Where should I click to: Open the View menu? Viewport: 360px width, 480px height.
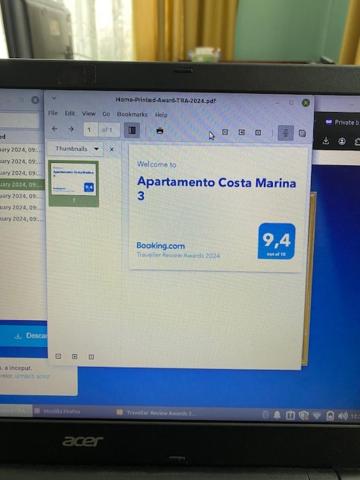point(89,114)
